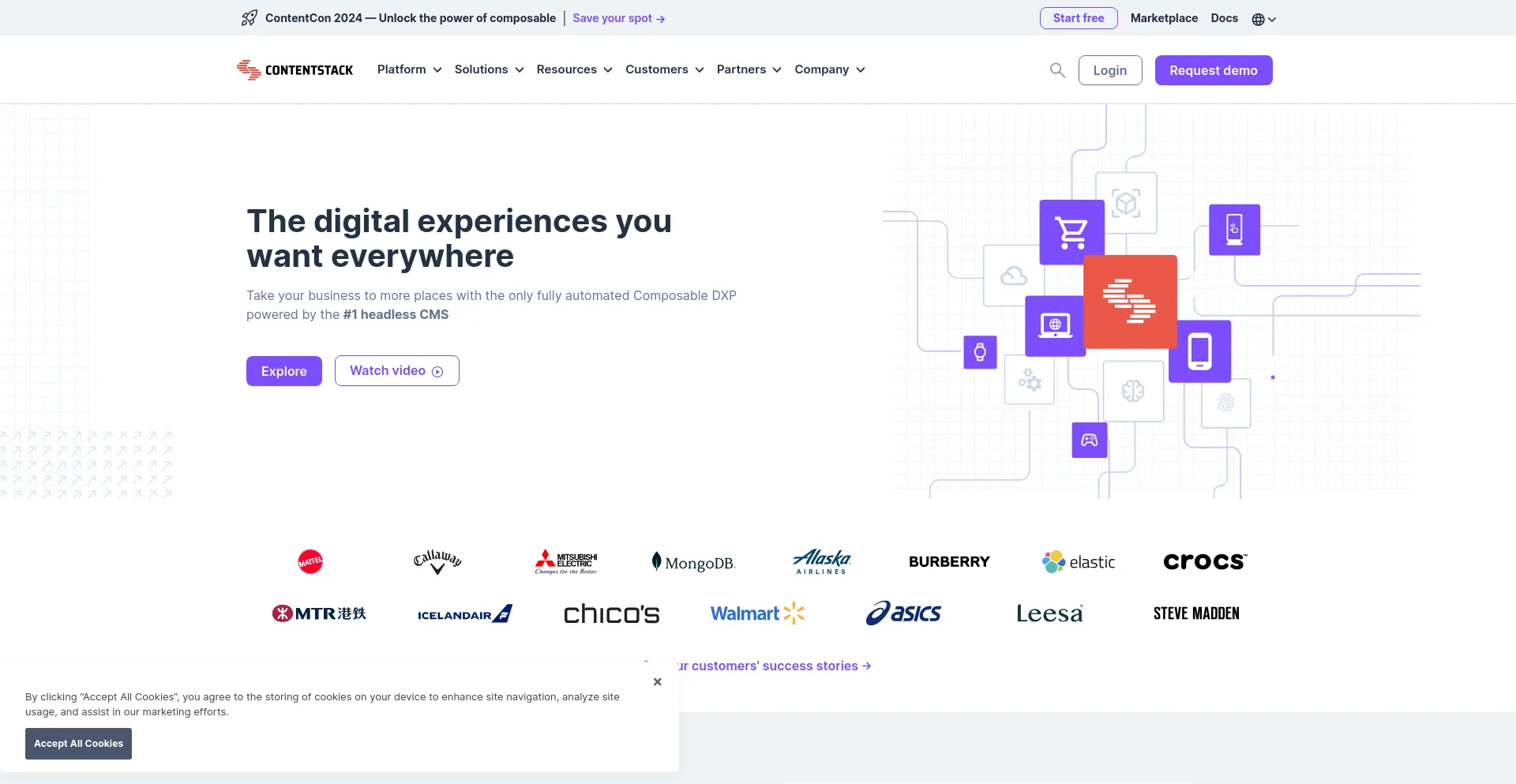Viewport: 1516px width, 784px height.
Task: Expand the Partners menu
Action: click(x=749, y=69)
